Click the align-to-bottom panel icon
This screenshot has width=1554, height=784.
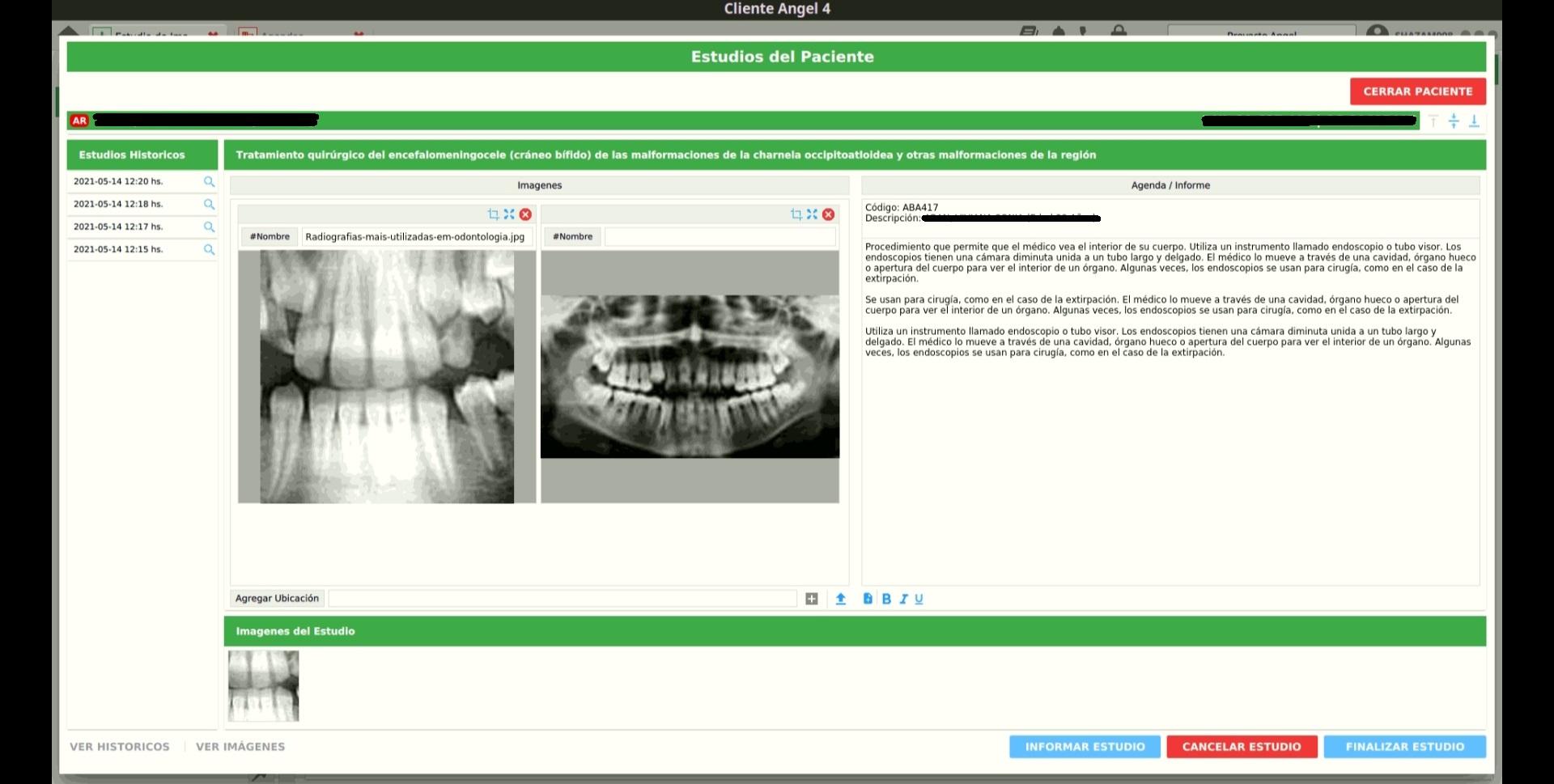coord(1474,121)
